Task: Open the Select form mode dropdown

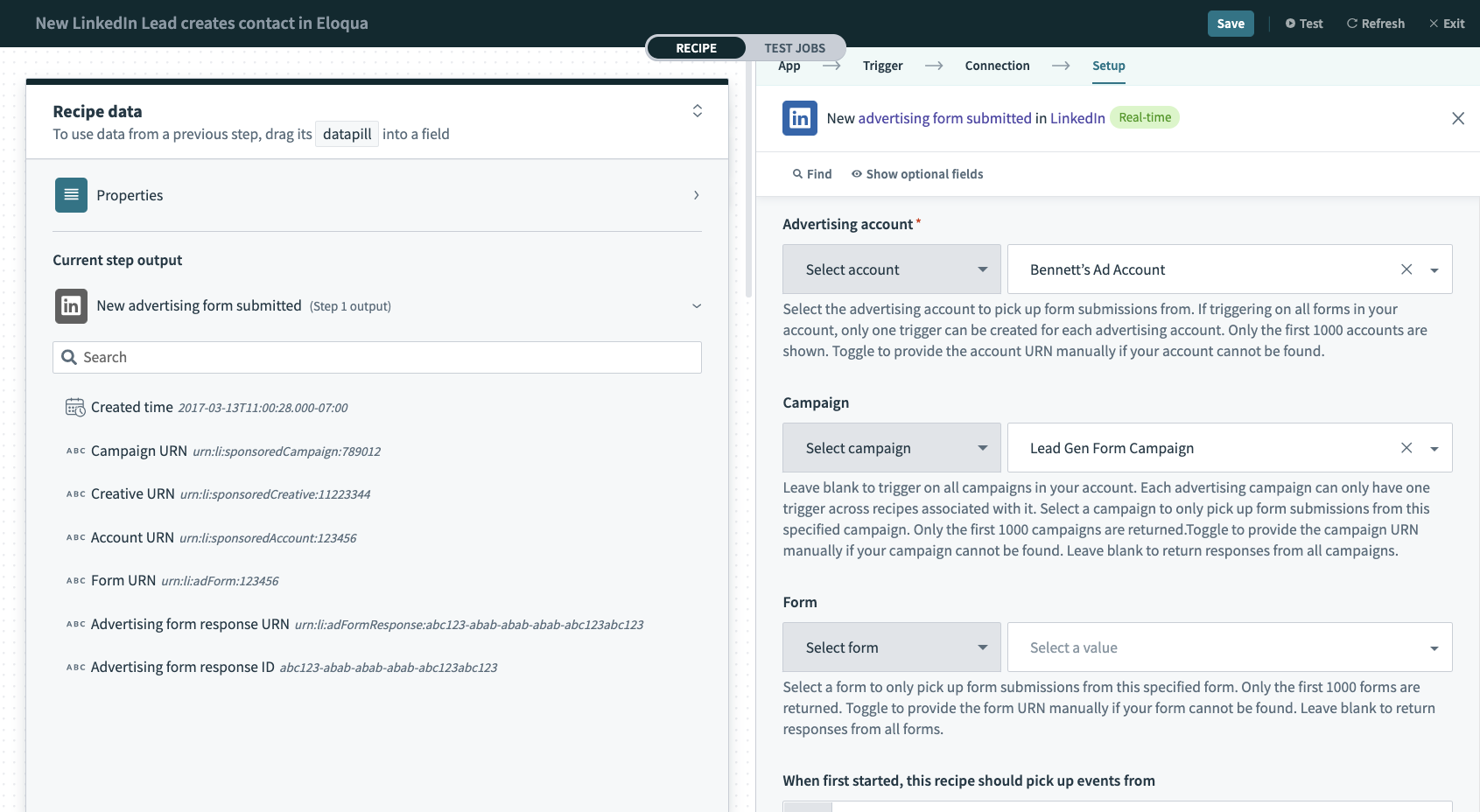Action: [x=892, y=647]
